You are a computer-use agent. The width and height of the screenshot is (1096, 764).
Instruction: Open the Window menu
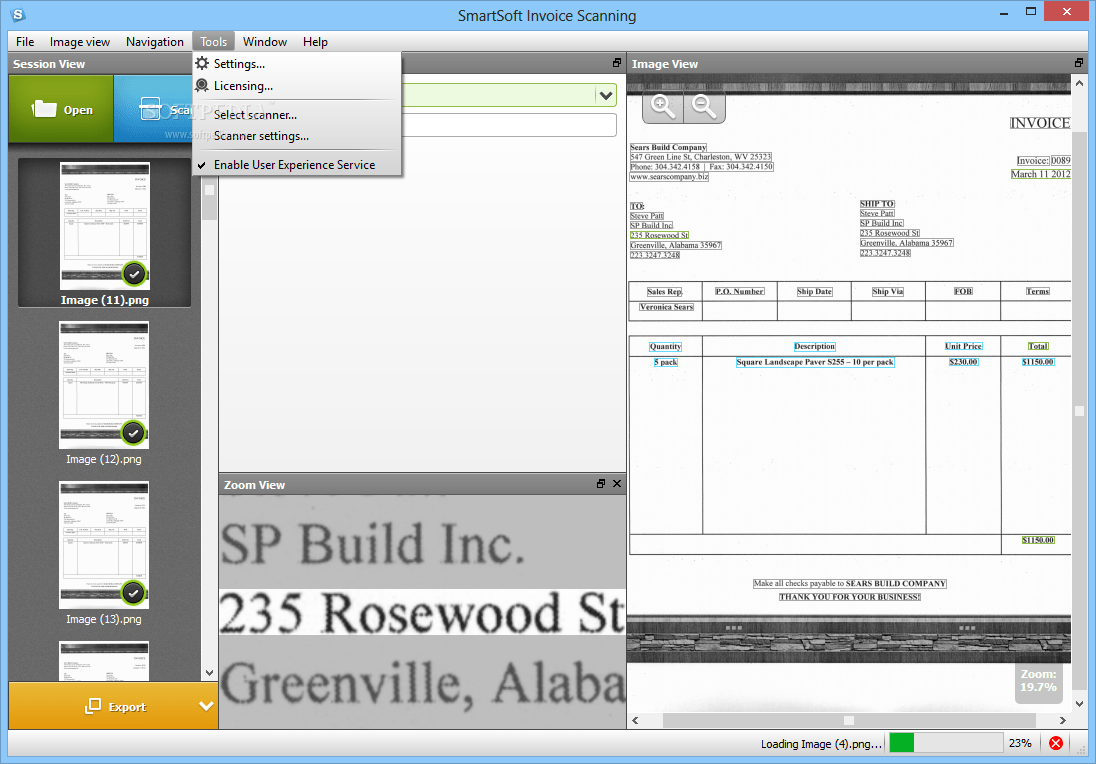(264, 41)
